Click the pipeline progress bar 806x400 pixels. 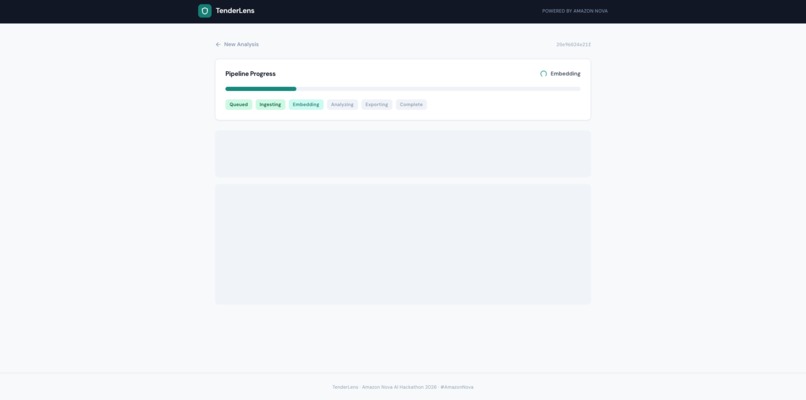[403, 89]
